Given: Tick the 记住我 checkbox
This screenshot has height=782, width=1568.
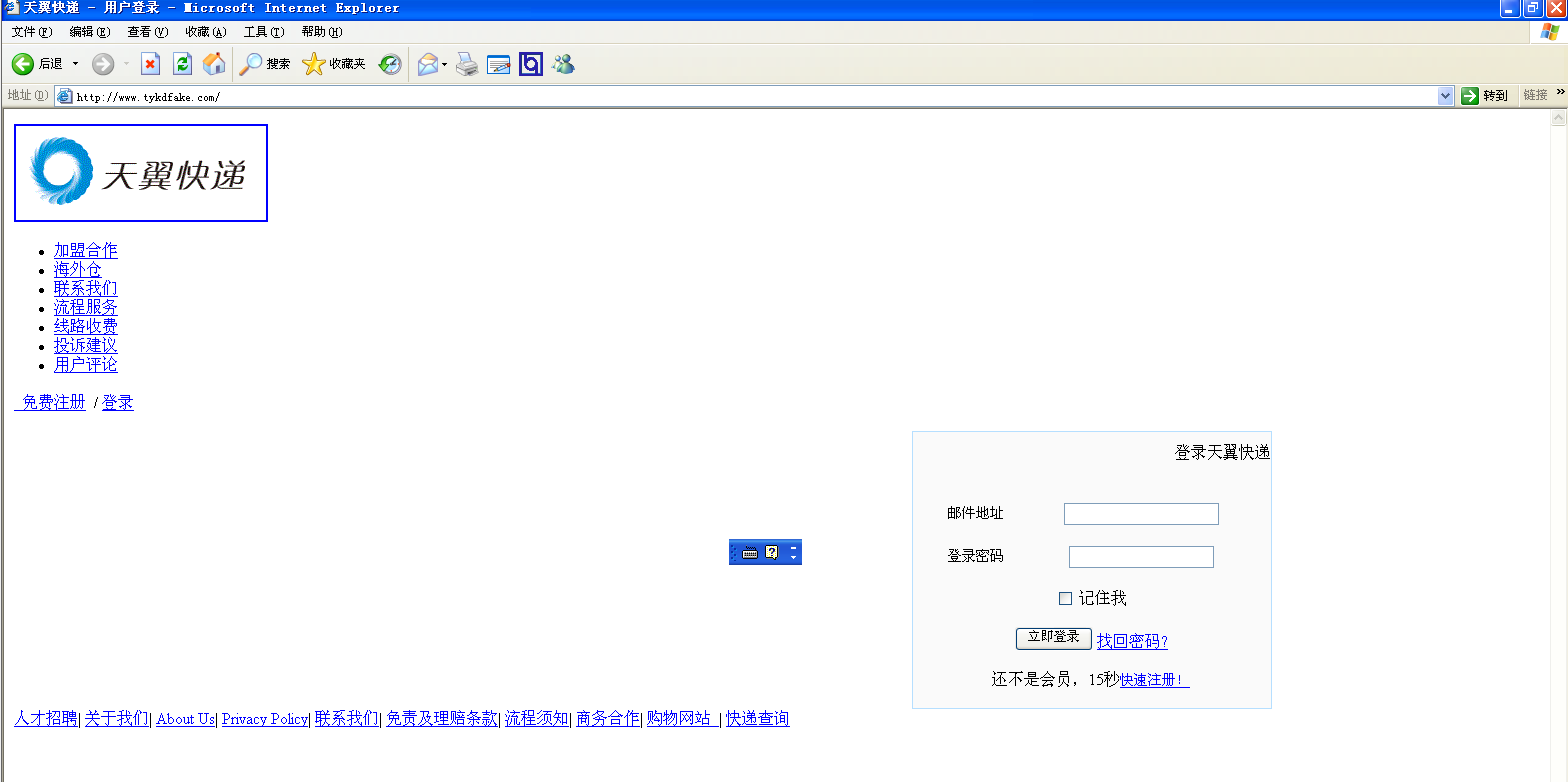Looking at the screenshot, I should (x=1065, y=598).
